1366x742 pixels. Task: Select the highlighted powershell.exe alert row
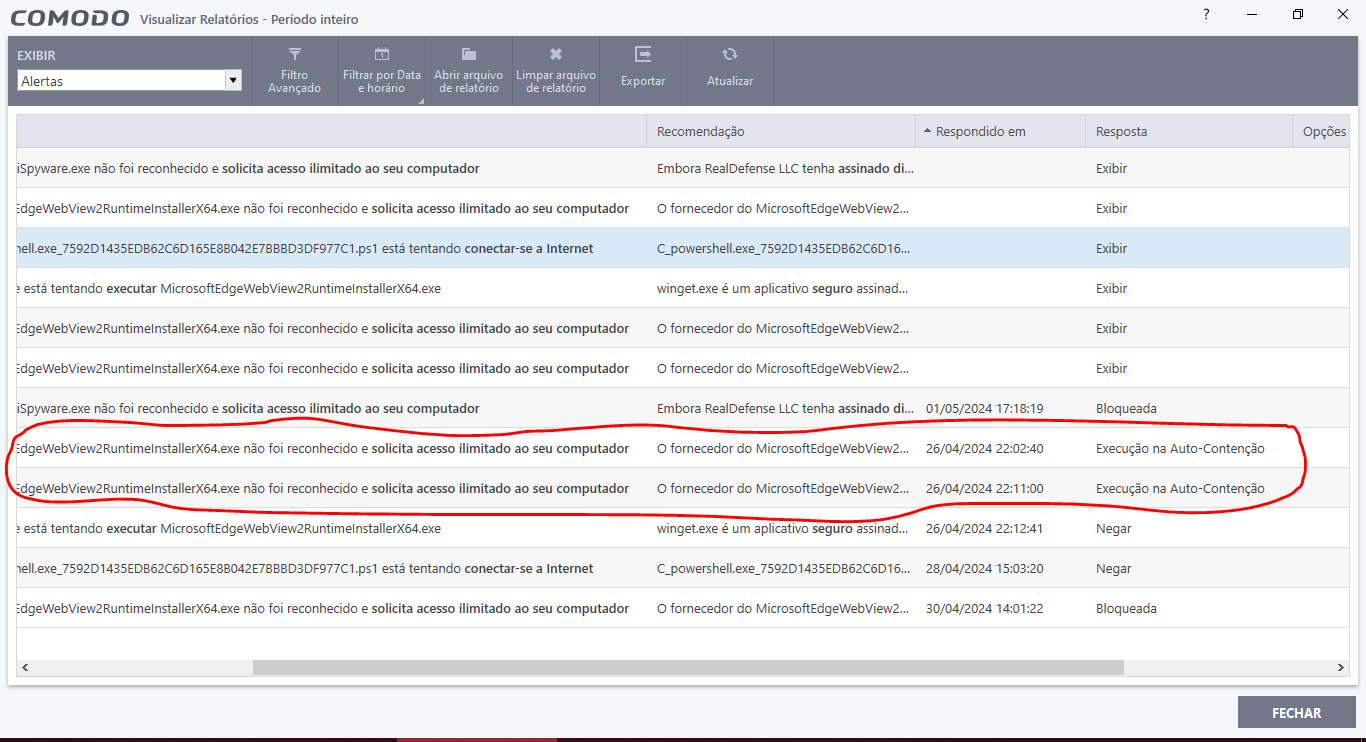coord(400,249)
